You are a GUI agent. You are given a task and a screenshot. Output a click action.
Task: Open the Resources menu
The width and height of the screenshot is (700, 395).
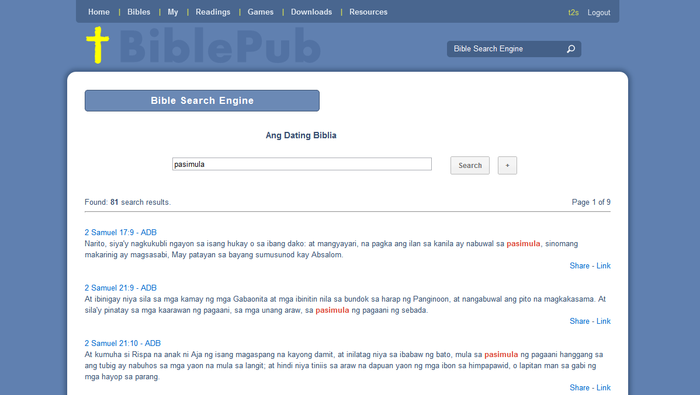(x=368, y=12)
